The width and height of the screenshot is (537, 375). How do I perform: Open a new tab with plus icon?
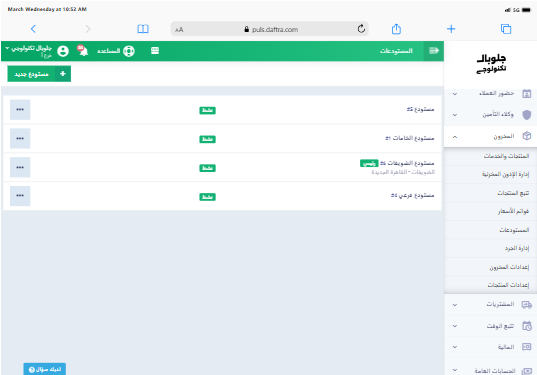tap(451, 29)
